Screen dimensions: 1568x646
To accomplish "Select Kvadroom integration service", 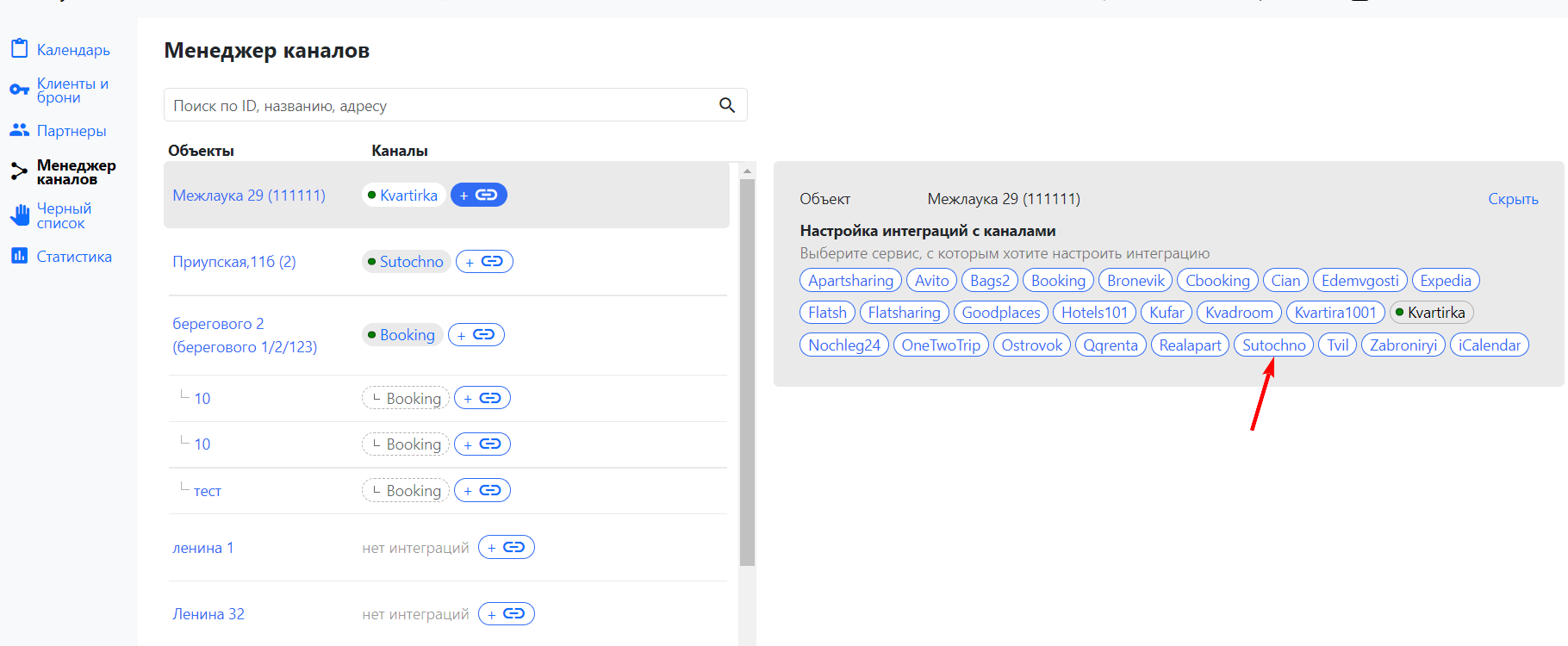I will [1239, 312].
